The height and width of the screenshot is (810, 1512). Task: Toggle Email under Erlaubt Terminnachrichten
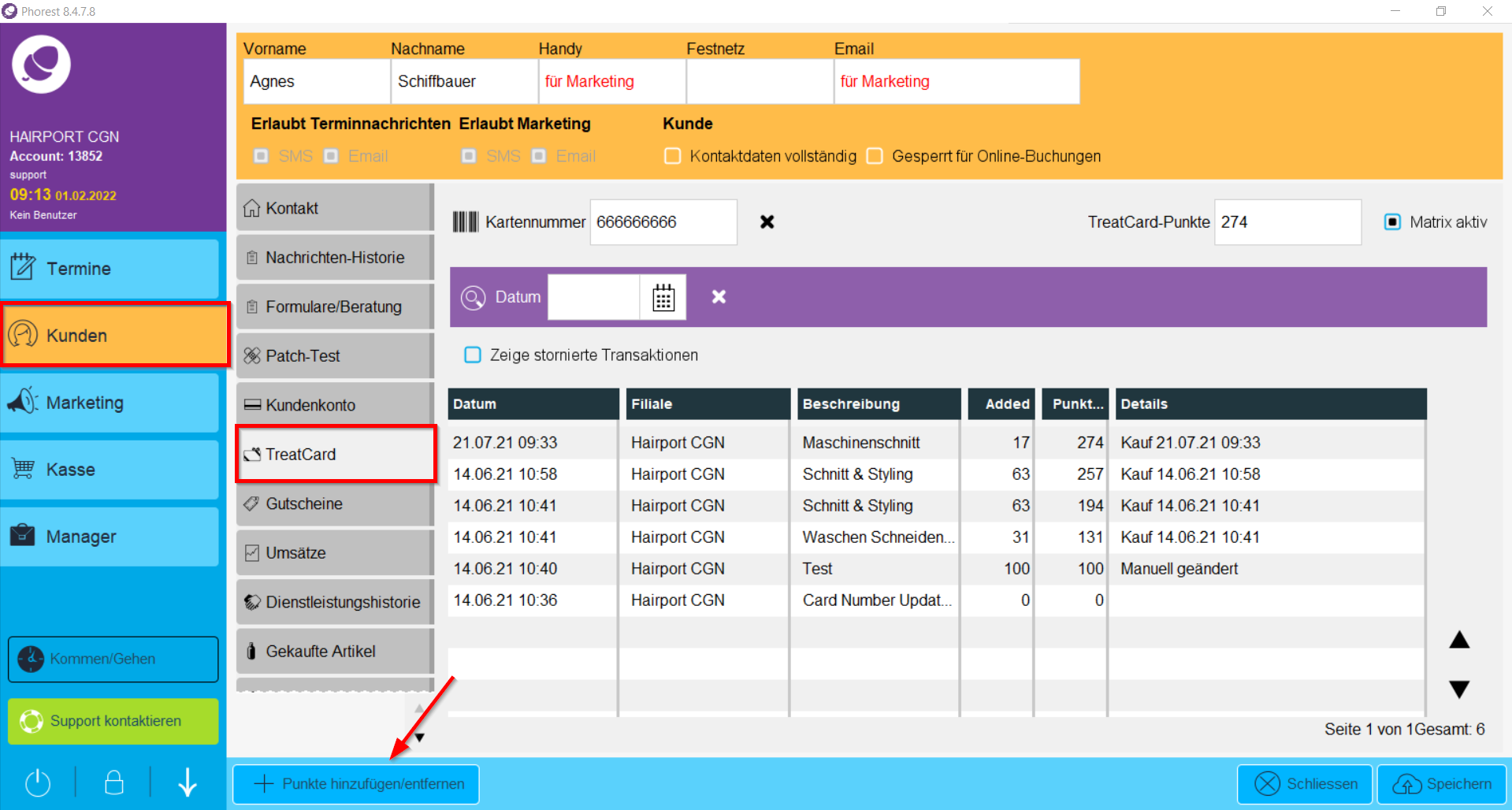(331, 156)
